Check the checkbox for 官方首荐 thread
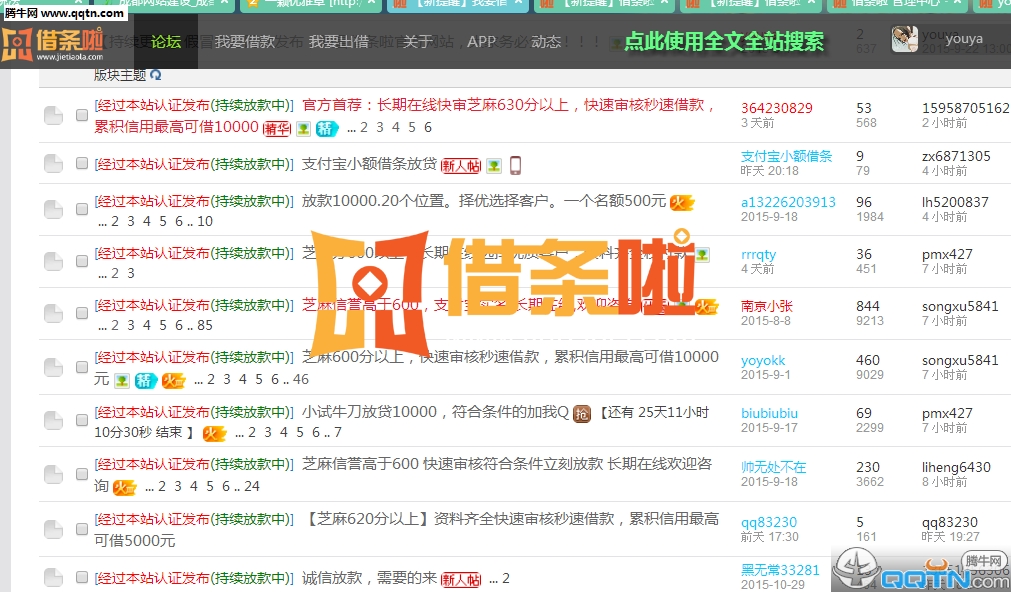This screenshot has height=592, width=1011. tap(82, 116)
